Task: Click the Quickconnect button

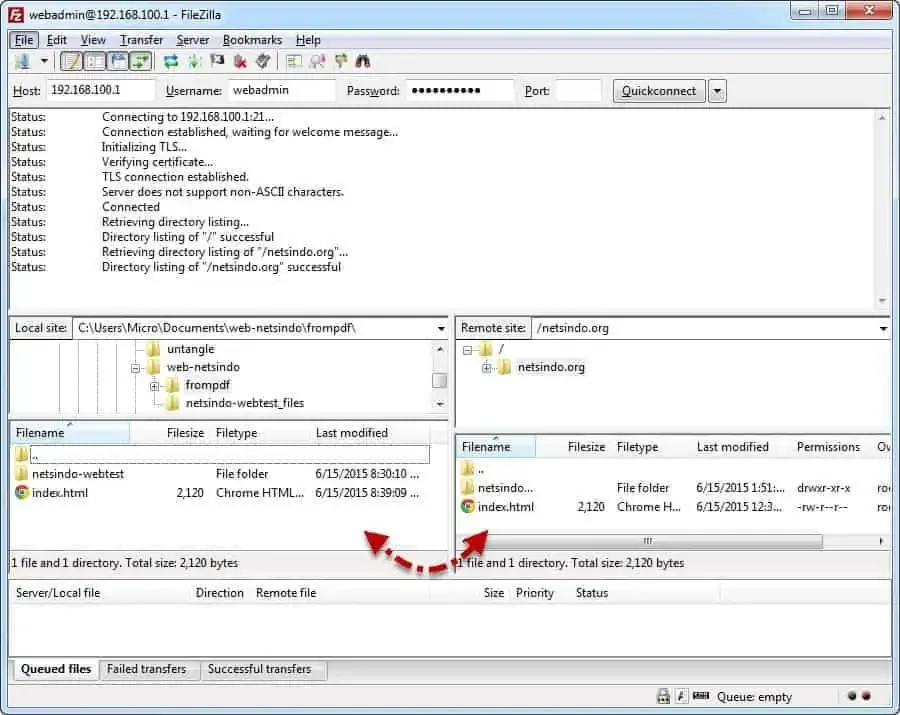Action: 658,91
